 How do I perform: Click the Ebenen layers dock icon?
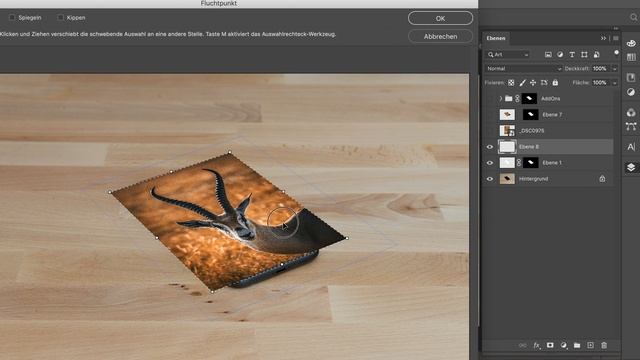(x=631, y=167)
